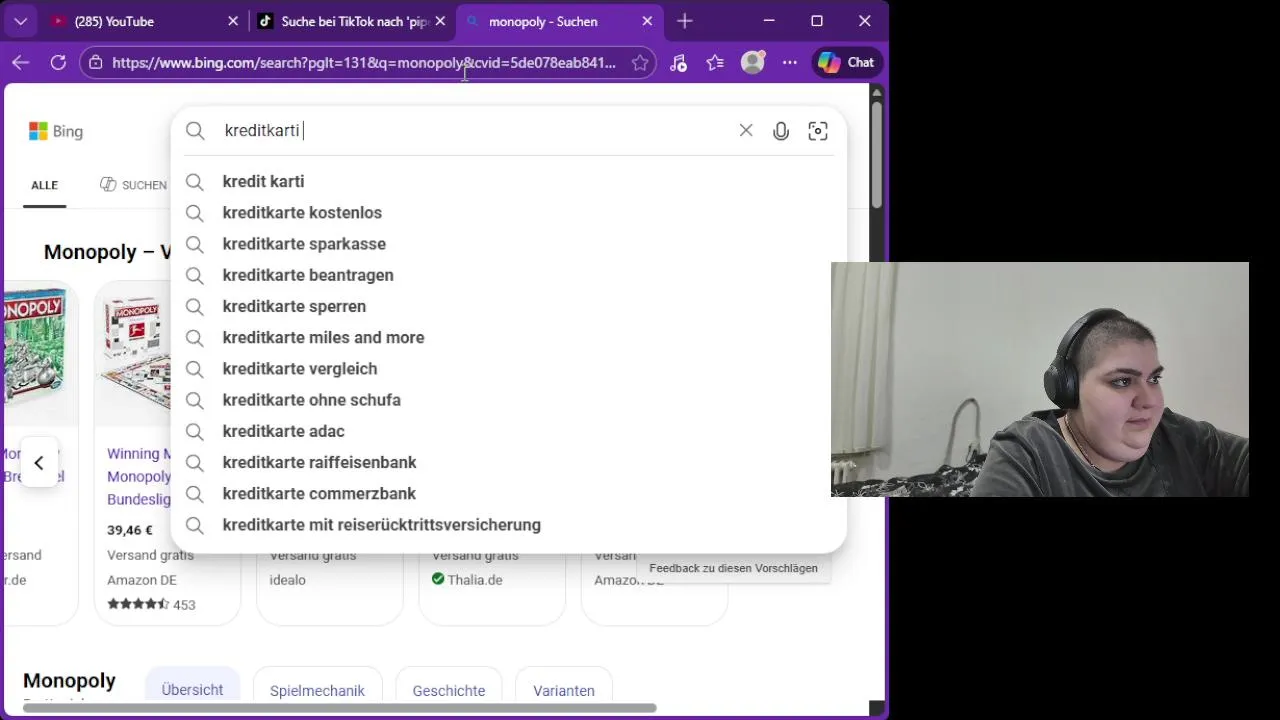1280x720 pixels.
Task: Clear the search box with X
Action: point(746,131)
